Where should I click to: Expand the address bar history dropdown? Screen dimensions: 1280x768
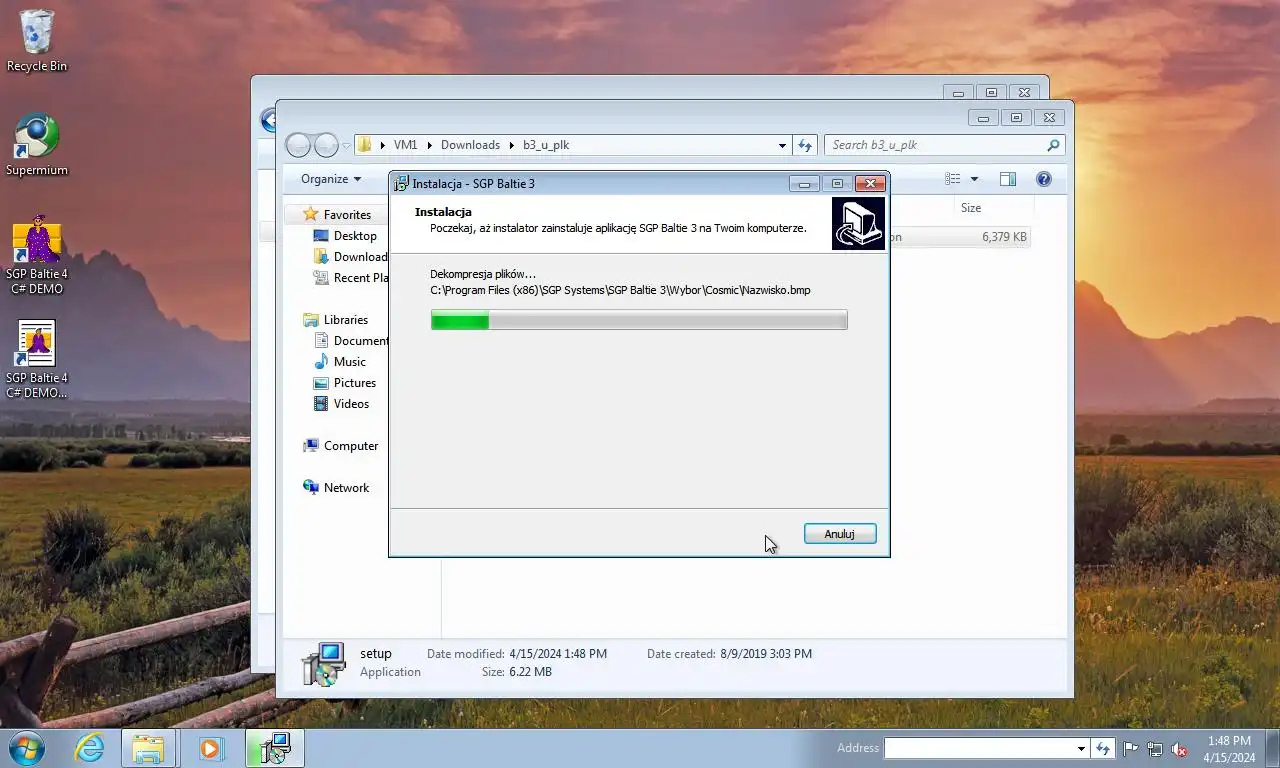point(782,145)
